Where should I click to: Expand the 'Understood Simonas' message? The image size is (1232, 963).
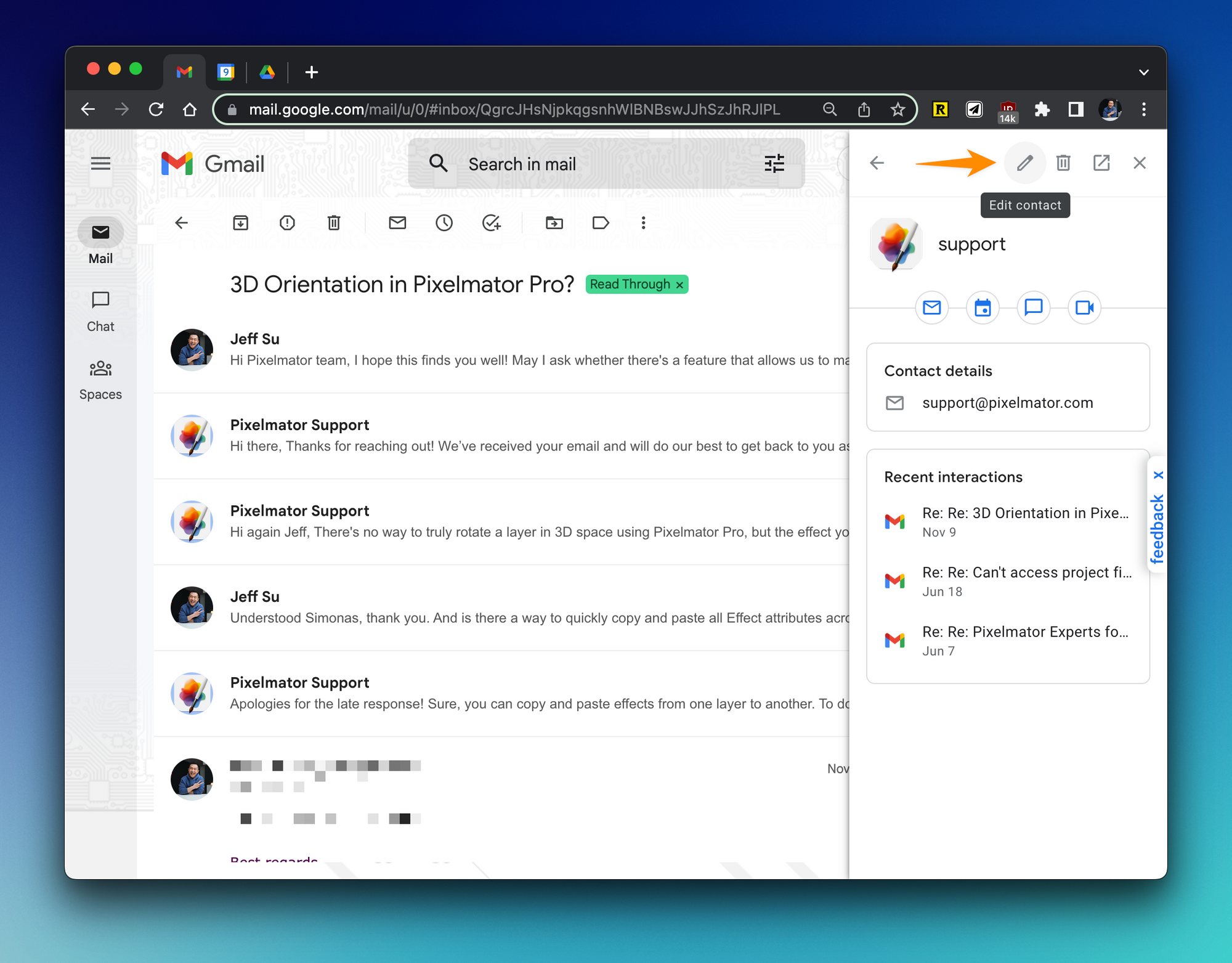coord(502,607)
